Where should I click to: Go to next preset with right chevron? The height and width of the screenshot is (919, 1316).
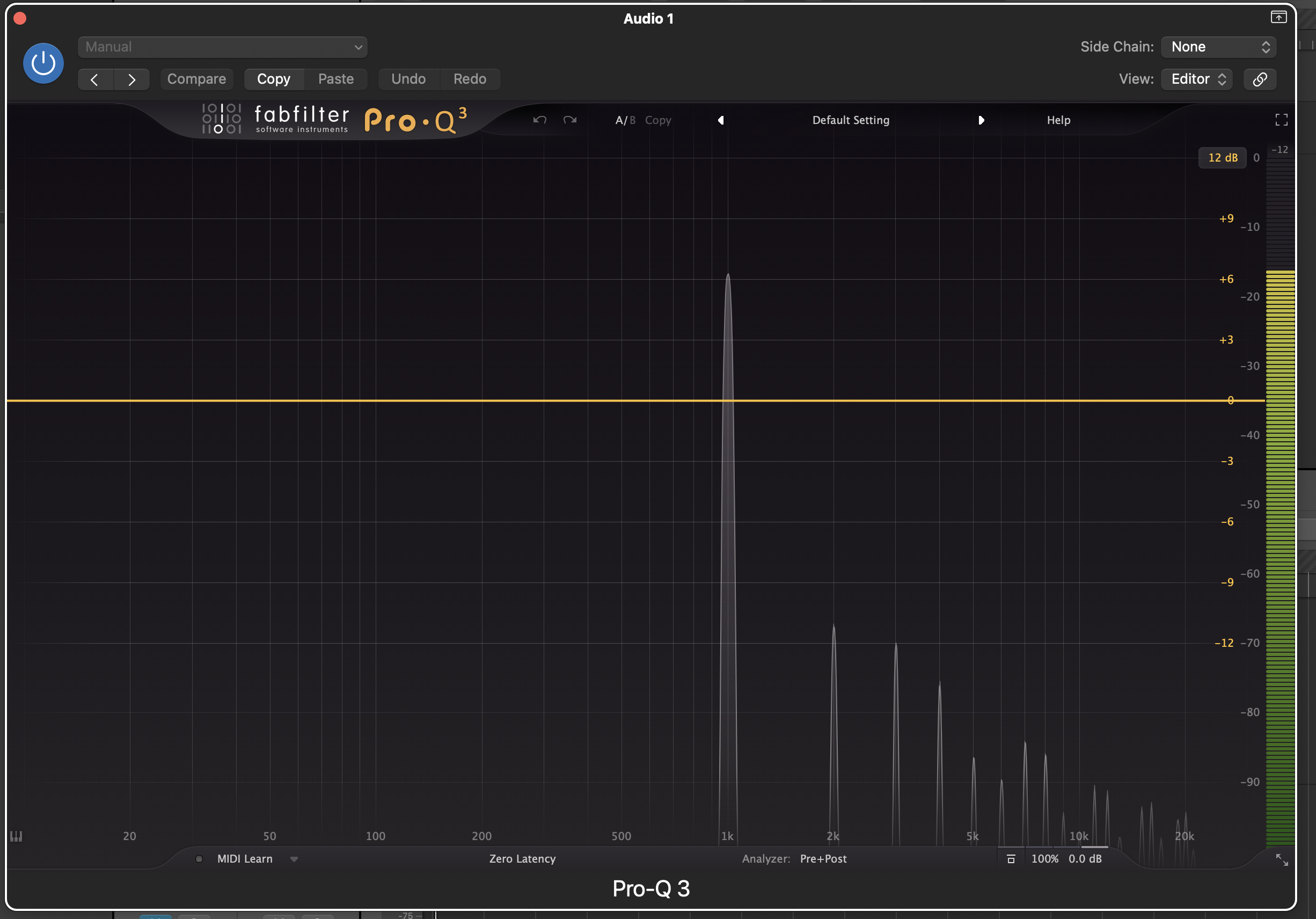point(132,79)
